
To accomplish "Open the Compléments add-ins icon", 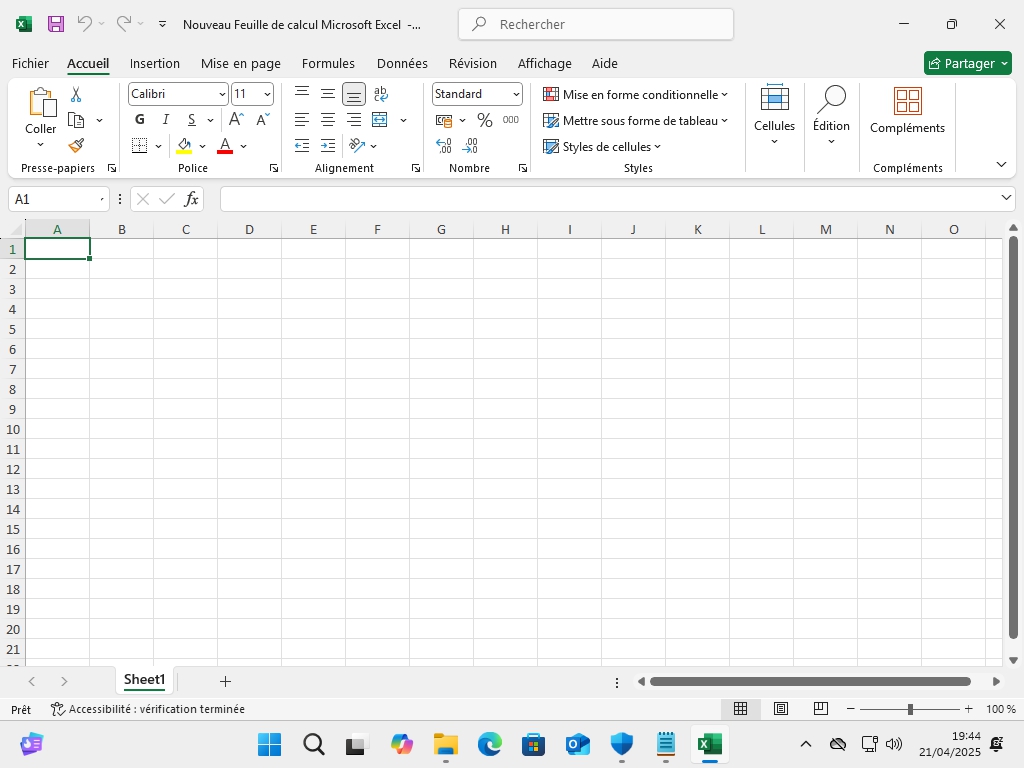I will tap(907, 110).
